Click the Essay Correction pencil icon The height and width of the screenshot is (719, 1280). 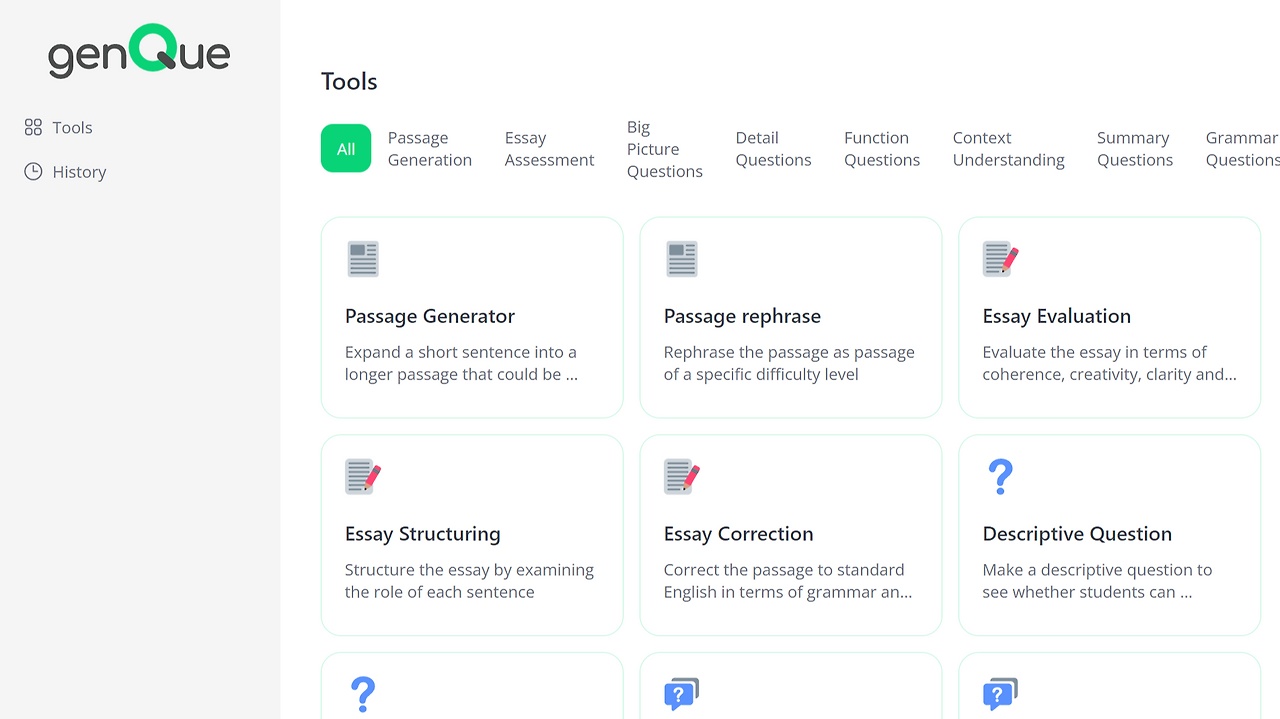[x=682, y=477]
